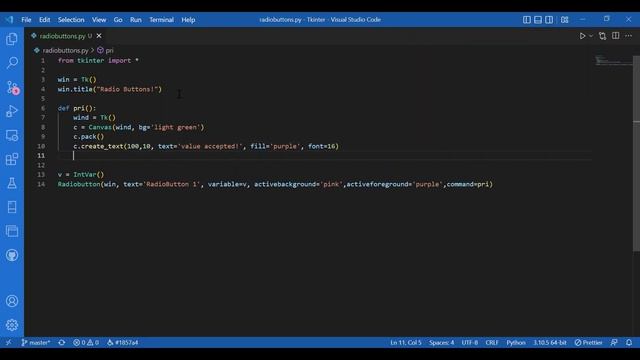Open the Testing flask view

click(x=12, y=183)
